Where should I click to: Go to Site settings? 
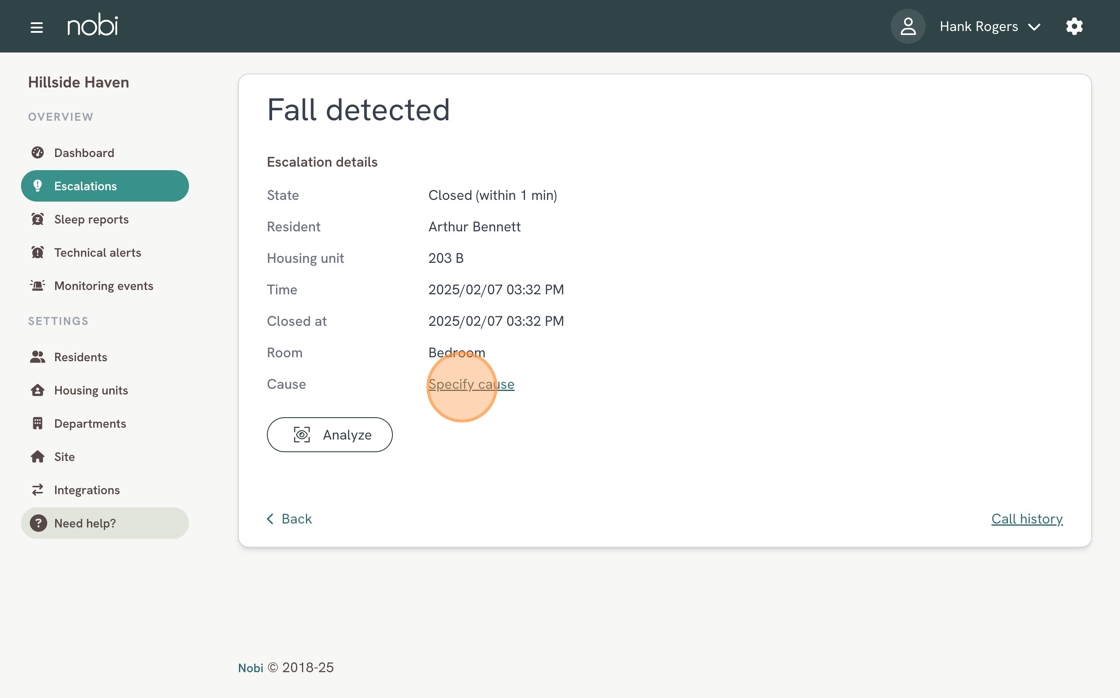tap(105, 457)
